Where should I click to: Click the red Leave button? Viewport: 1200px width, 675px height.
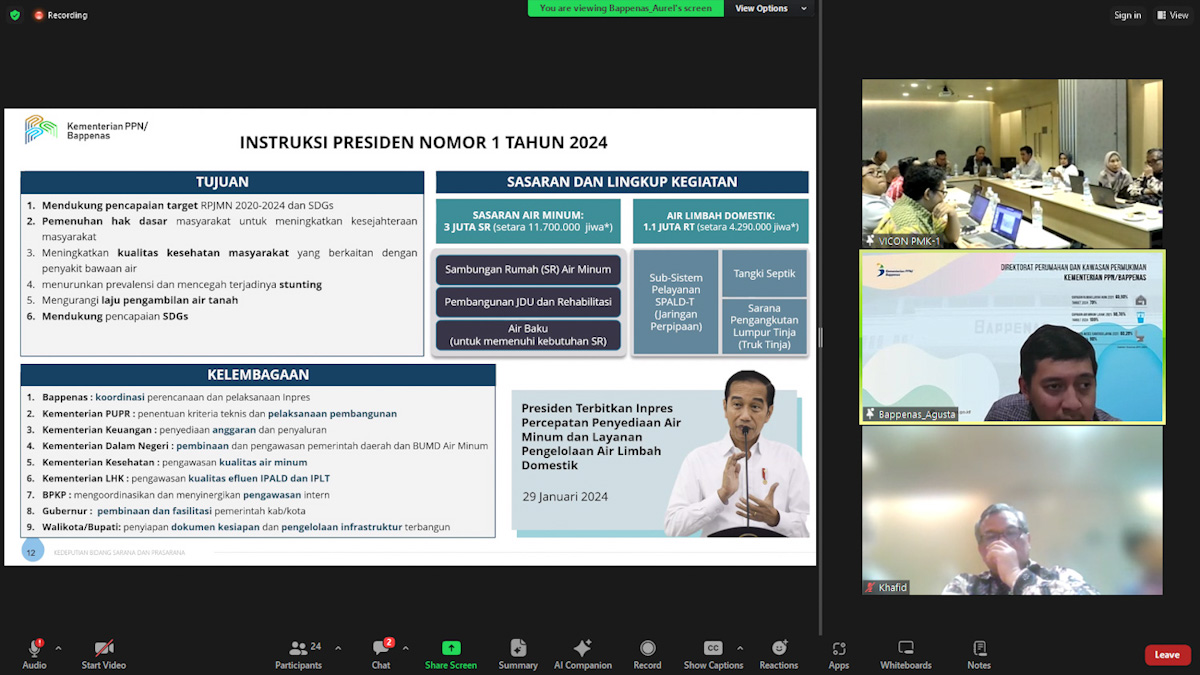pos(1167,655)
